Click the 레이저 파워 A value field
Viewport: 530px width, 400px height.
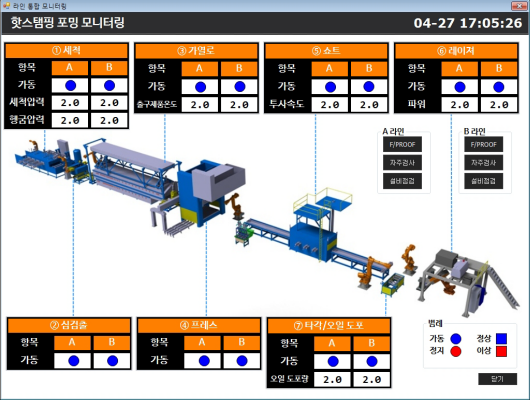click(x=460, y=104)
